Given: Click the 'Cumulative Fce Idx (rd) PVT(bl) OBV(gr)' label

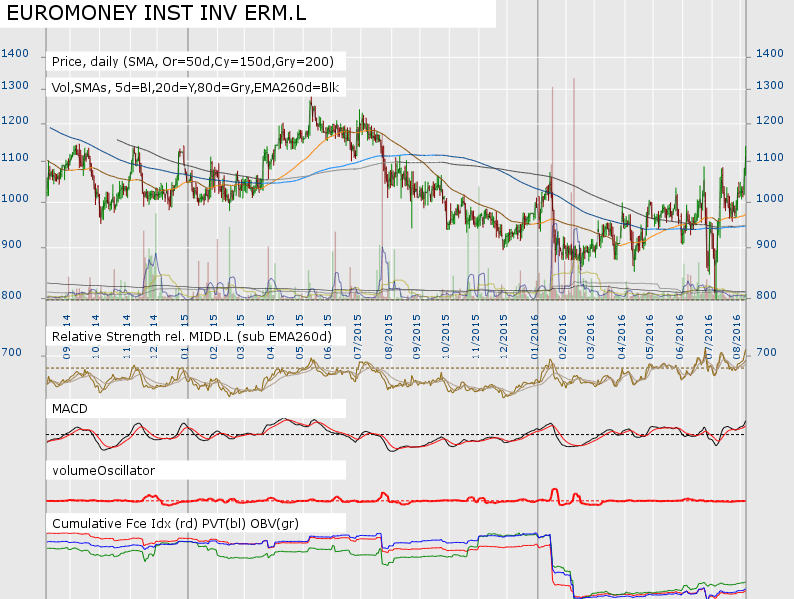Looking at the screenshot, I should tap(175, 524).
